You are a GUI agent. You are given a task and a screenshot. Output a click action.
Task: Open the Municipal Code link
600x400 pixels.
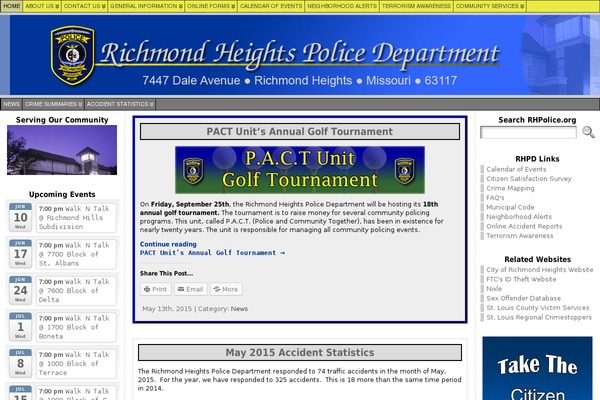510,207
